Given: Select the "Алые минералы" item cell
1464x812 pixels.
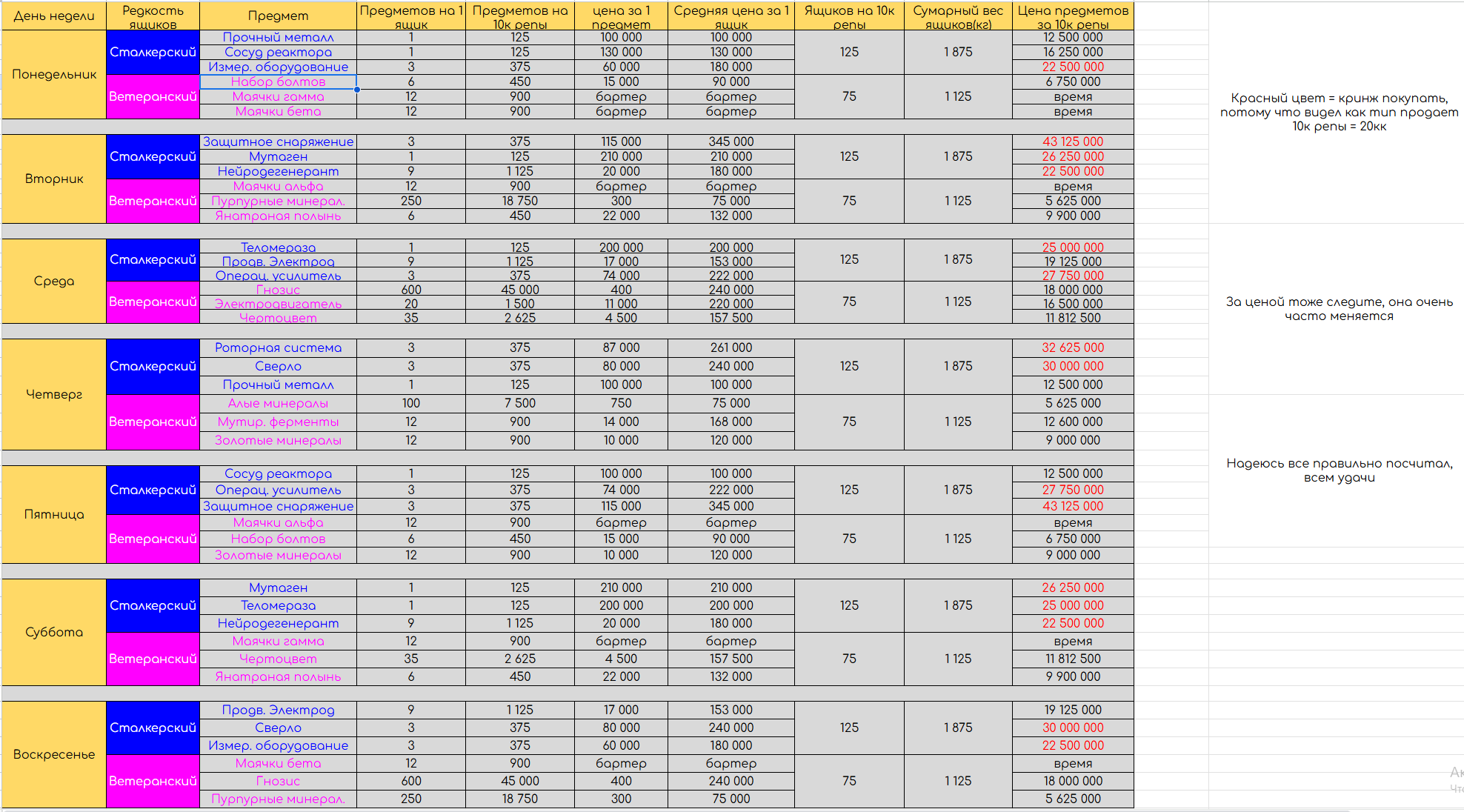Looking at the screenshot, I should tap(278, 403).
